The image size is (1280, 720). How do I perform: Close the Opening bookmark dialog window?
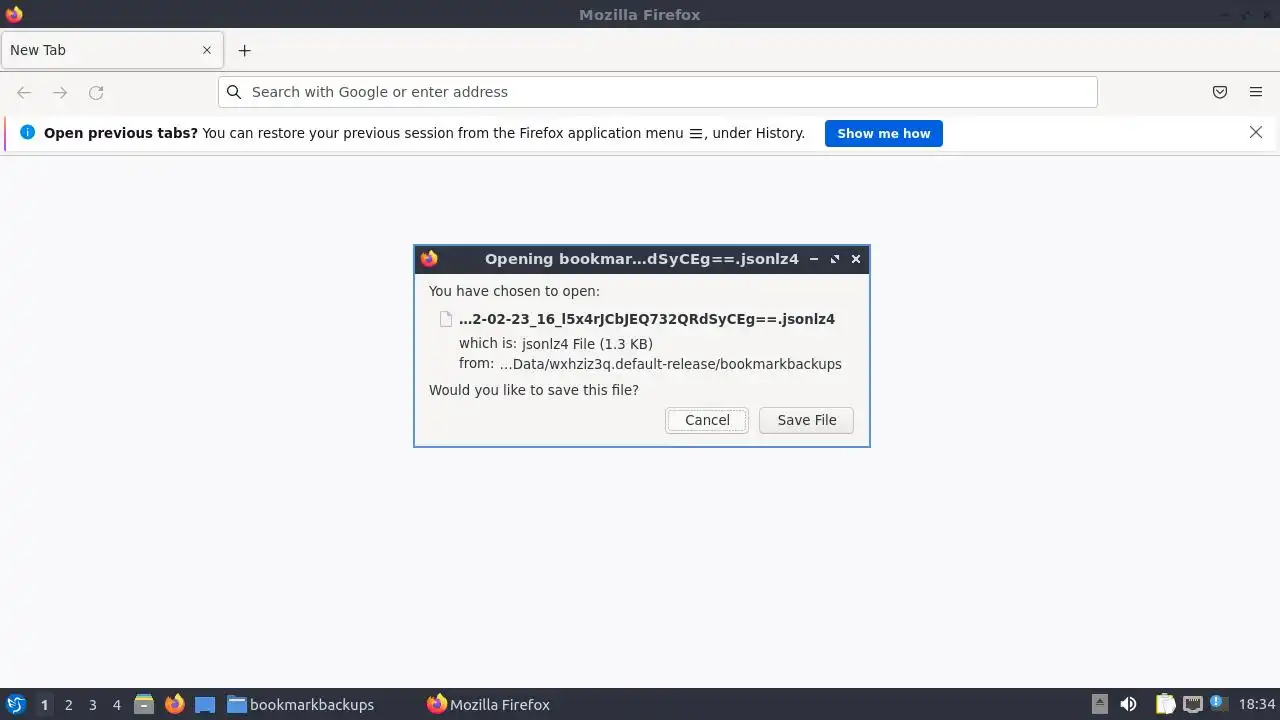[856, 259]
